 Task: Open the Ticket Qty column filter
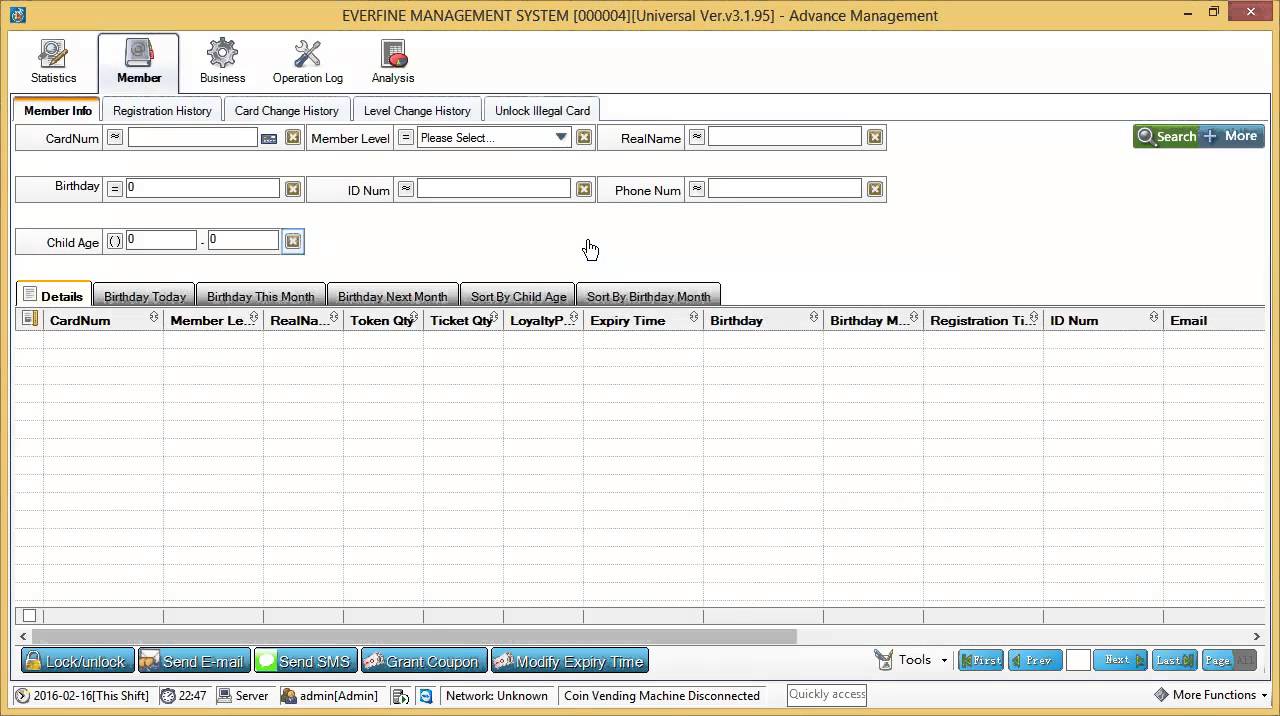(494, 317)
